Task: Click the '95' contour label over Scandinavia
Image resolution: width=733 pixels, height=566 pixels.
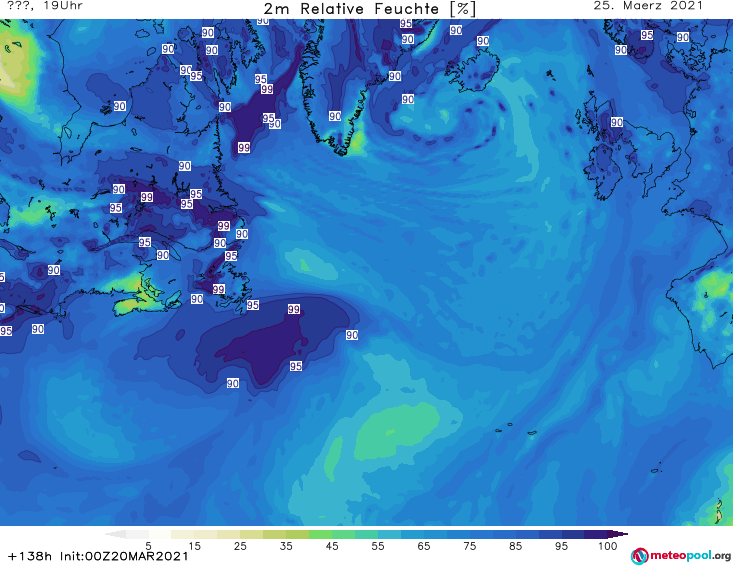Action: [647, 35]
